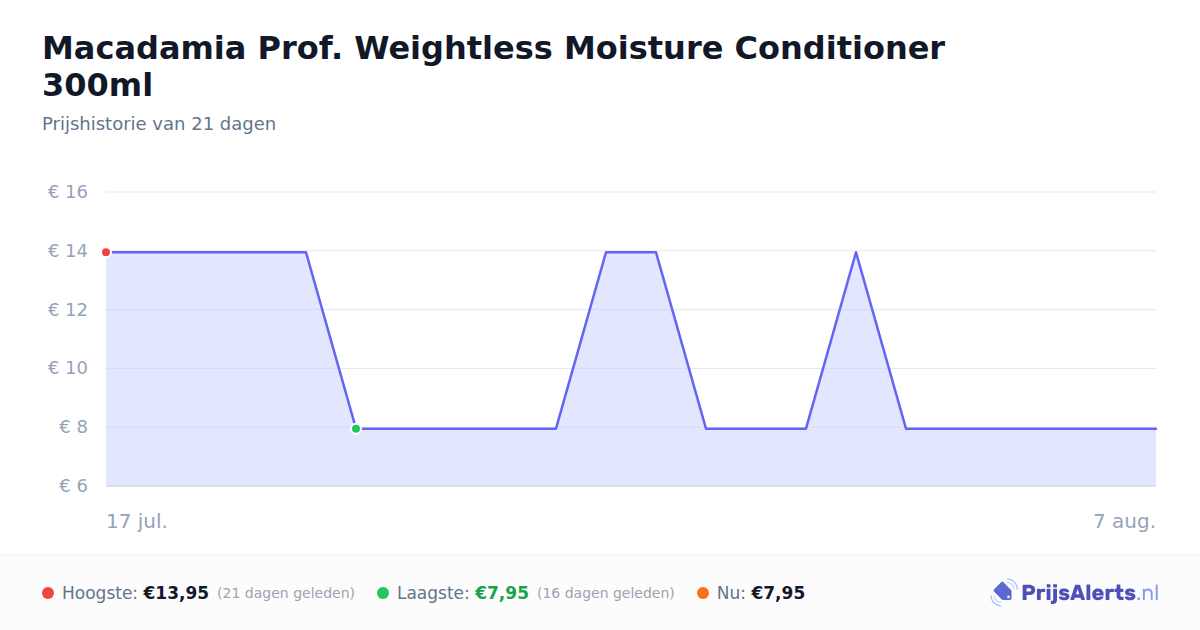Click the PrijsAlerts tag logo icon

pos(1003,593)
